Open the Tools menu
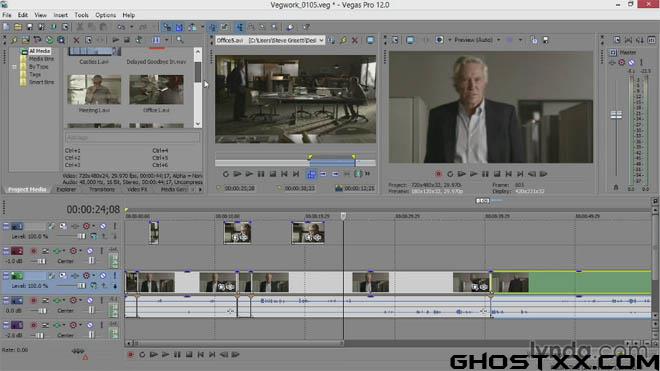 [x=81, y=15]
